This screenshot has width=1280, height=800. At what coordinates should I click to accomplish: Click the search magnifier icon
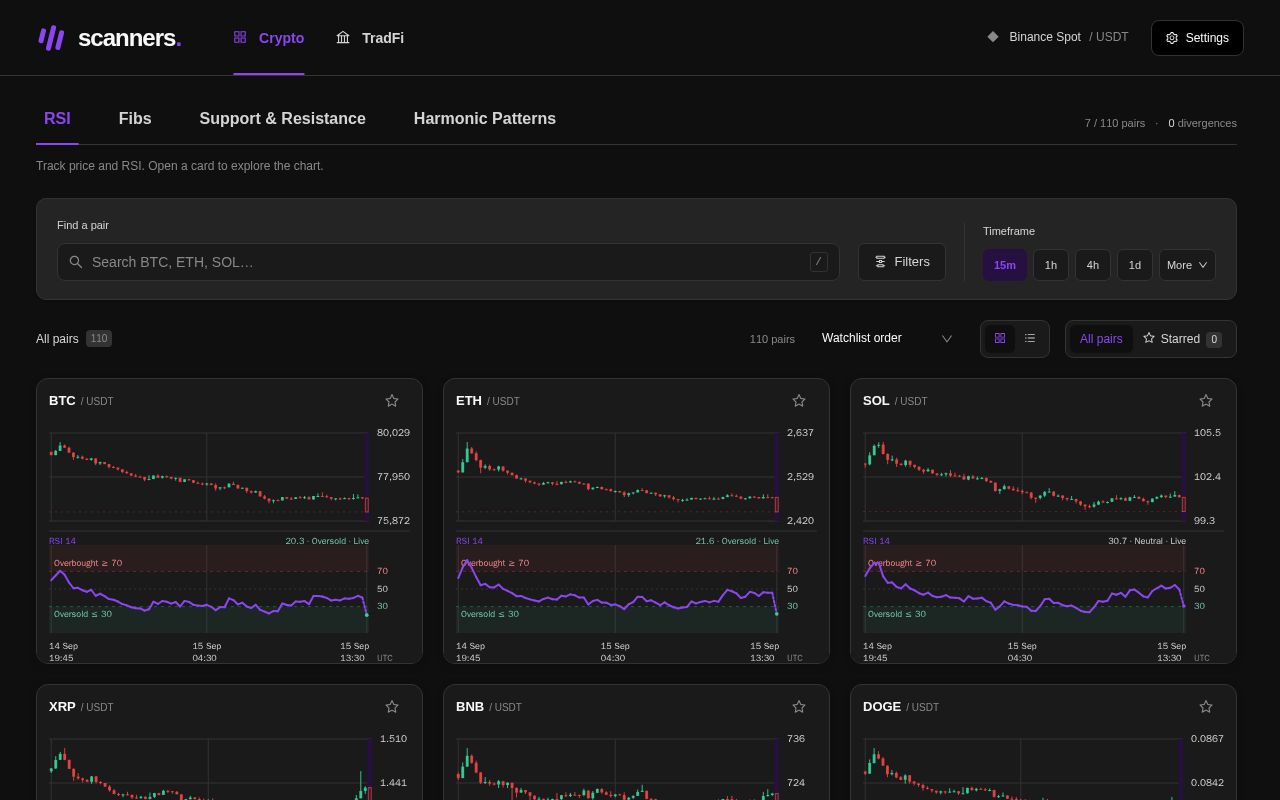click(x=76, y=262)
